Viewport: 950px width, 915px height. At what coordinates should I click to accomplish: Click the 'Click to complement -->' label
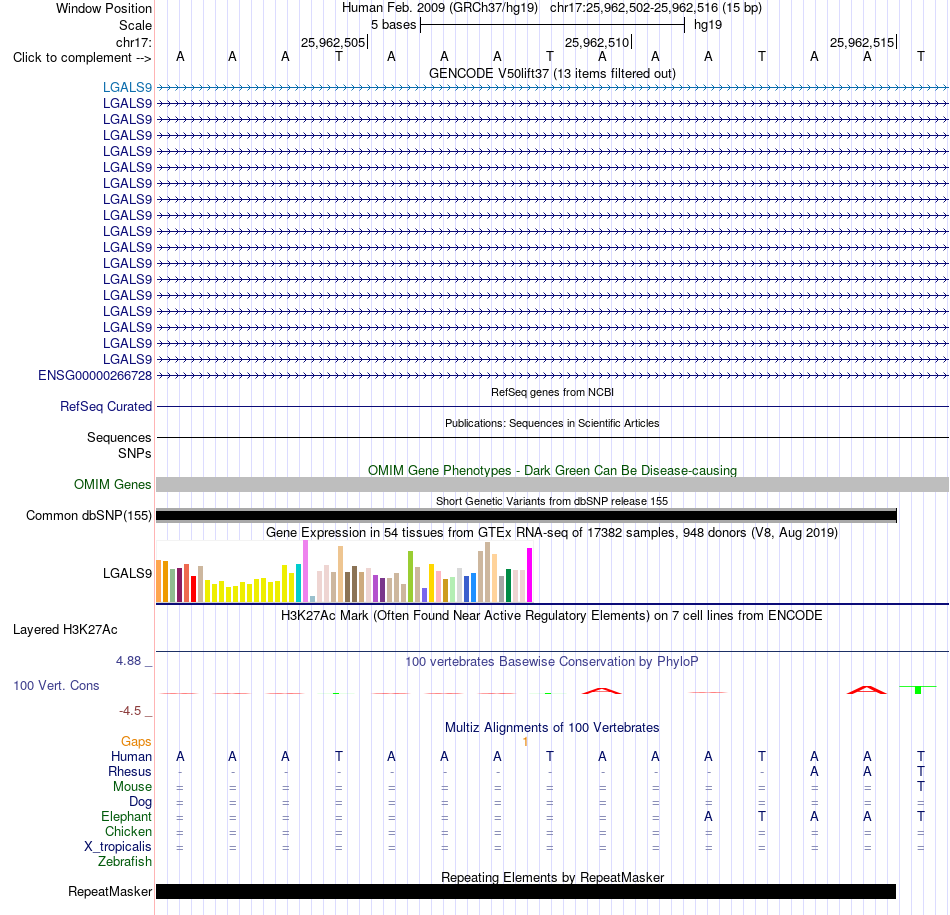(x=82, y=58)
